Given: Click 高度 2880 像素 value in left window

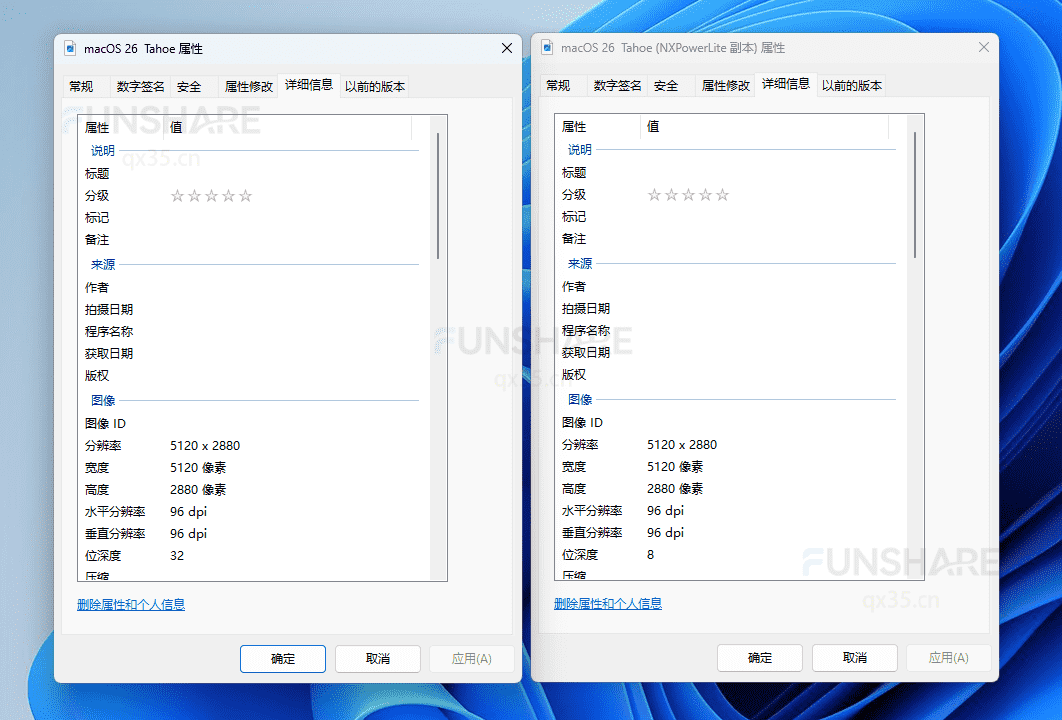Looking at the screenshot, I should [x=198, y=490].
